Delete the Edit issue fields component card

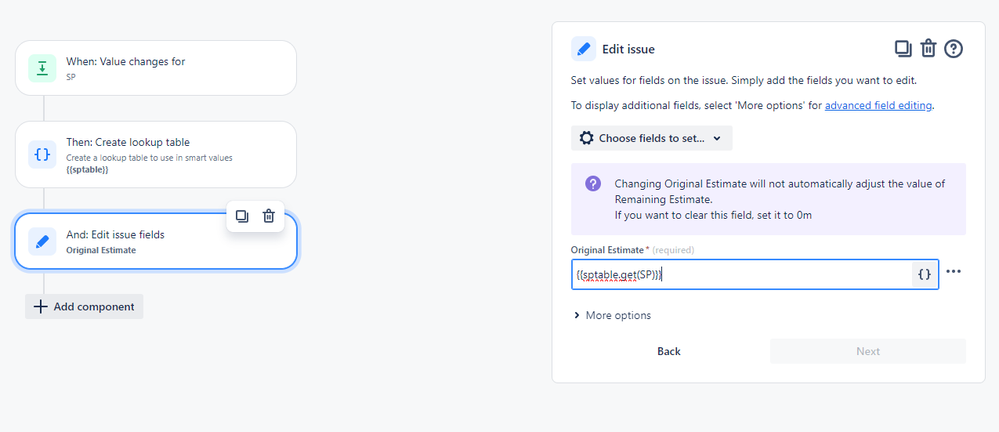pos(269,216)
